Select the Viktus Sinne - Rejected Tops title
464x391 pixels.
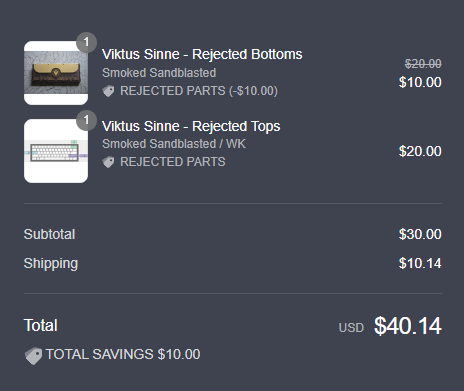[x=191, y=126]
